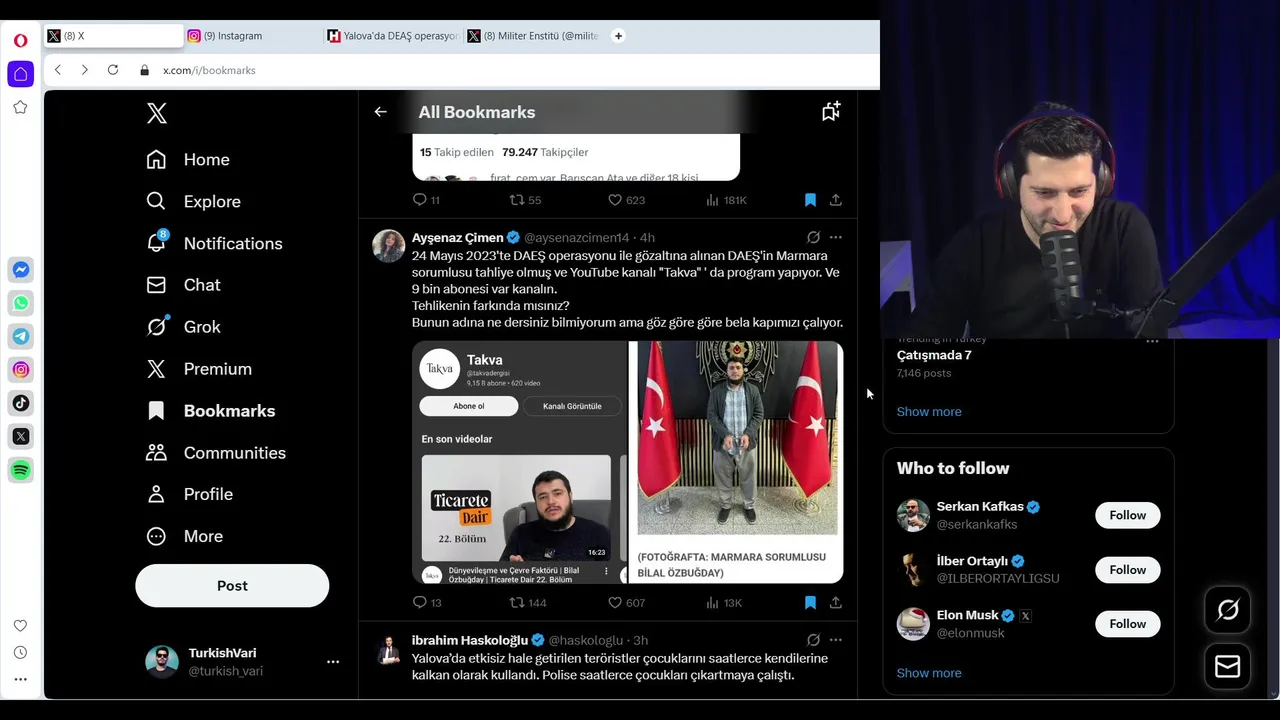Open Messenger in Opera sidebar
Screen dimensions: 1280x720
click(x=21, y=270)
